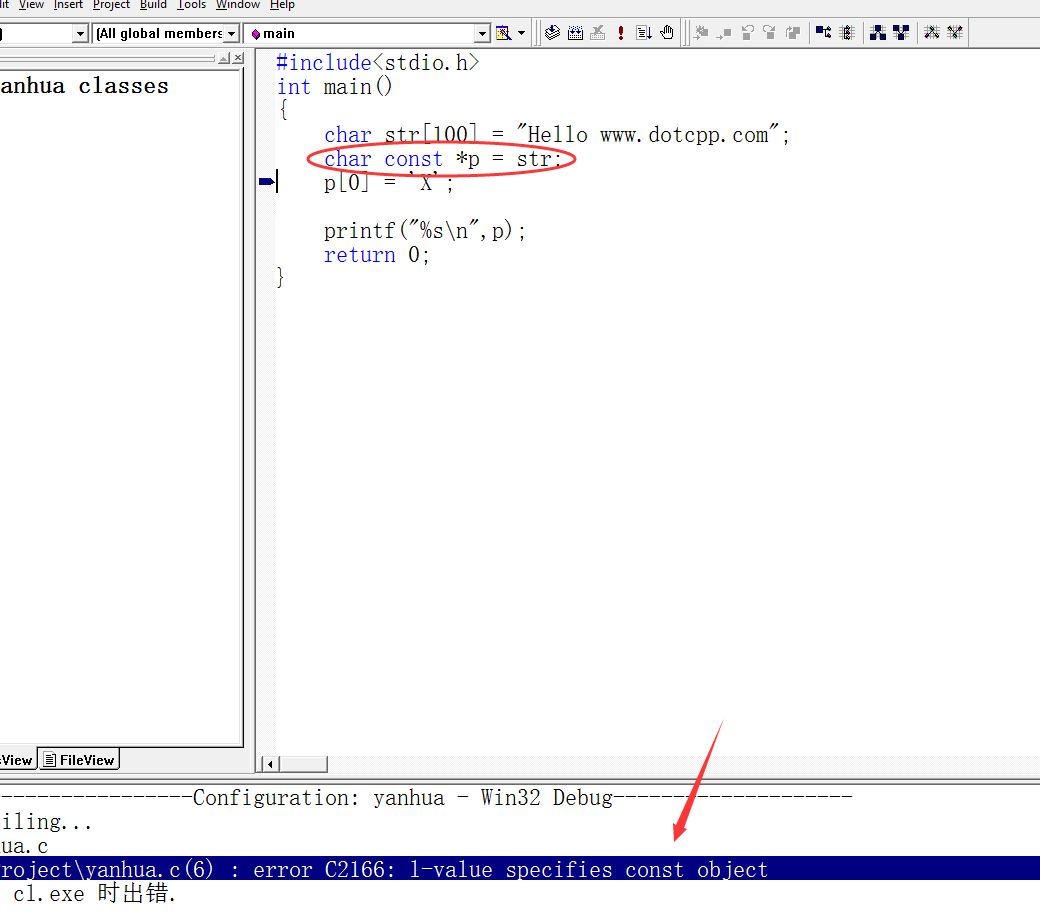Toggle breakpoint with the hand icon
The height and width of the screenshot is (913, 1040).
click(x=667, y=33)
